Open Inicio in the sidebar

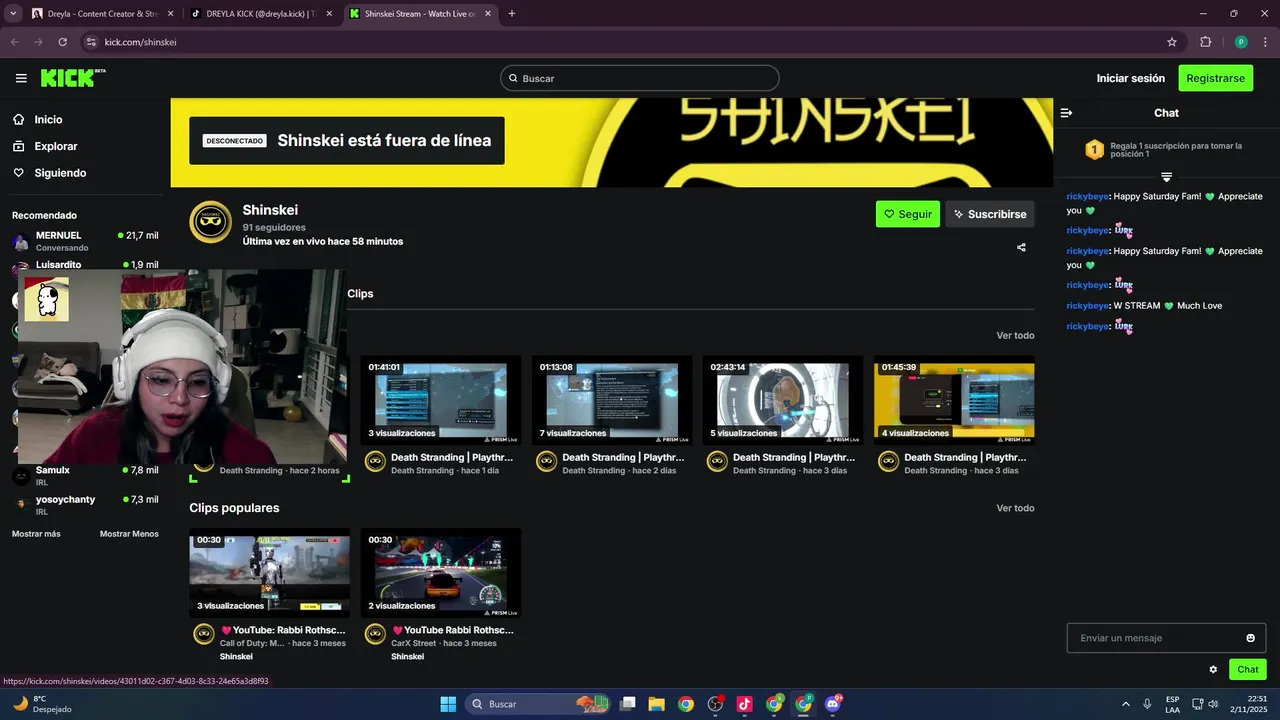[x=48, y=119]
